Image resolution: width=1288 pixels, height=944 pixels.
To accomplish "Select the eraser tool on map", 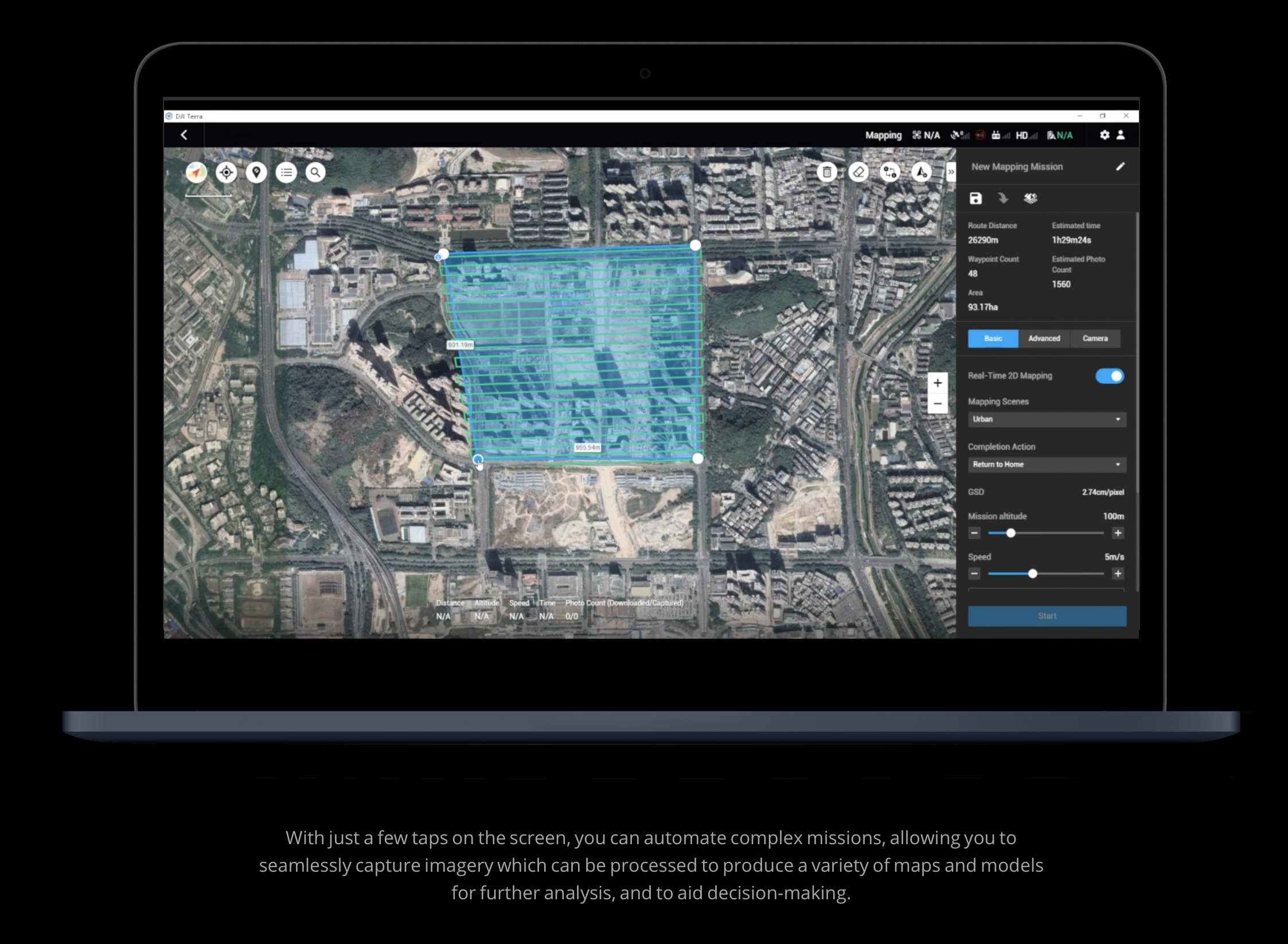I will pos(858,172).
